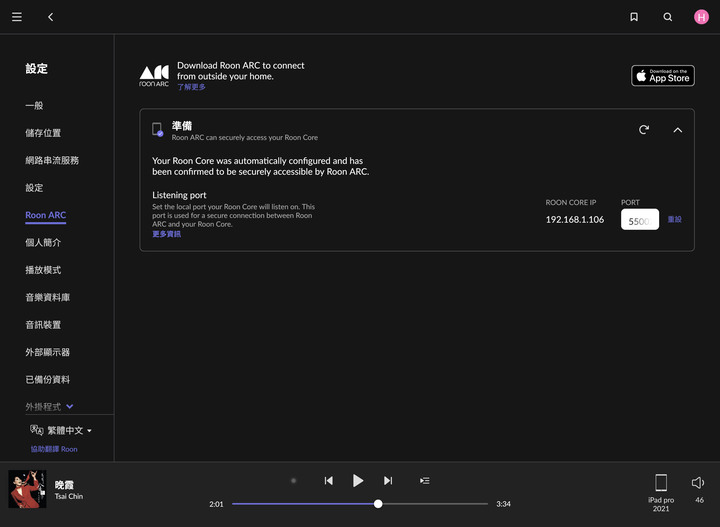Image resolution: width=720 pixels, height=527 pixels.
Task: Open search via the magnifier icon
Action: pos(668,17)
